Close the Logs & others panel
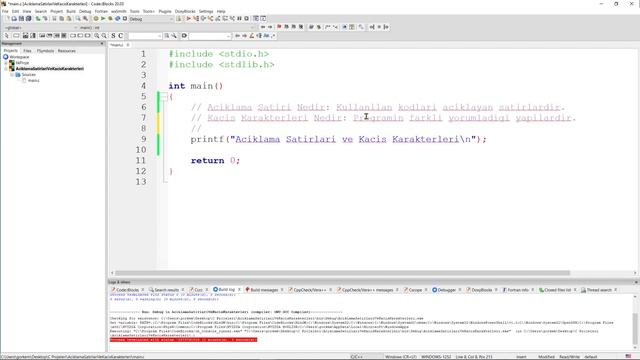Image resolution: width=640 pixels, height=360 pixels. click(636, 282)
